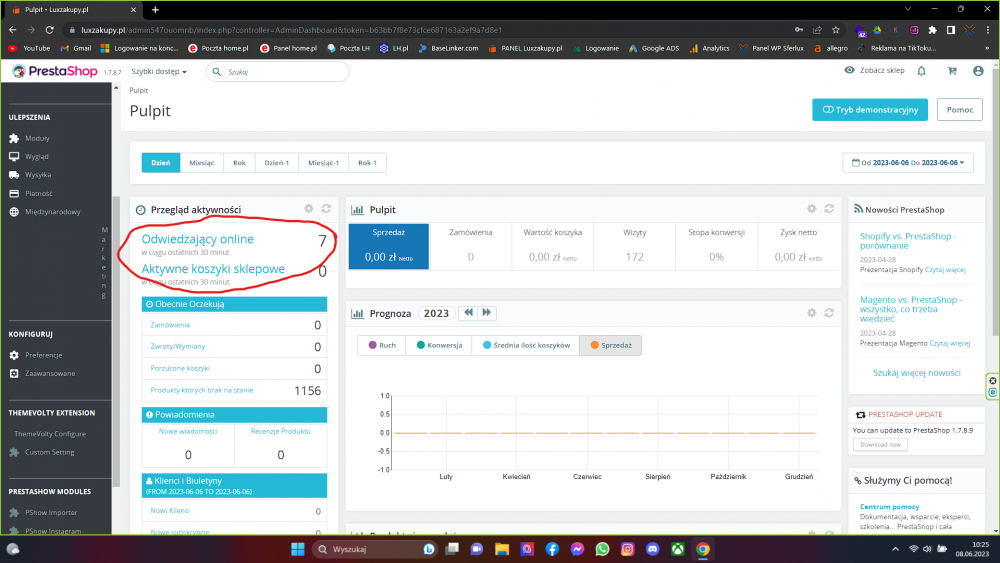Open Wygląd in the sidebar

pos(36,157)
